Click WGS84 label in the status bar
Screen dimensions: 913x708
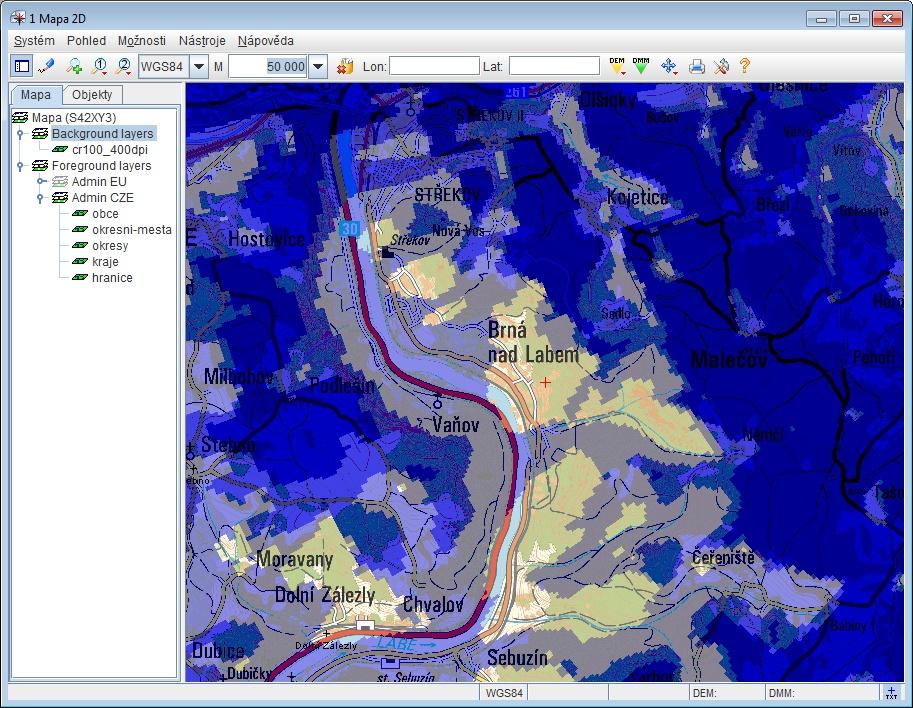click(x=504, y=693)
